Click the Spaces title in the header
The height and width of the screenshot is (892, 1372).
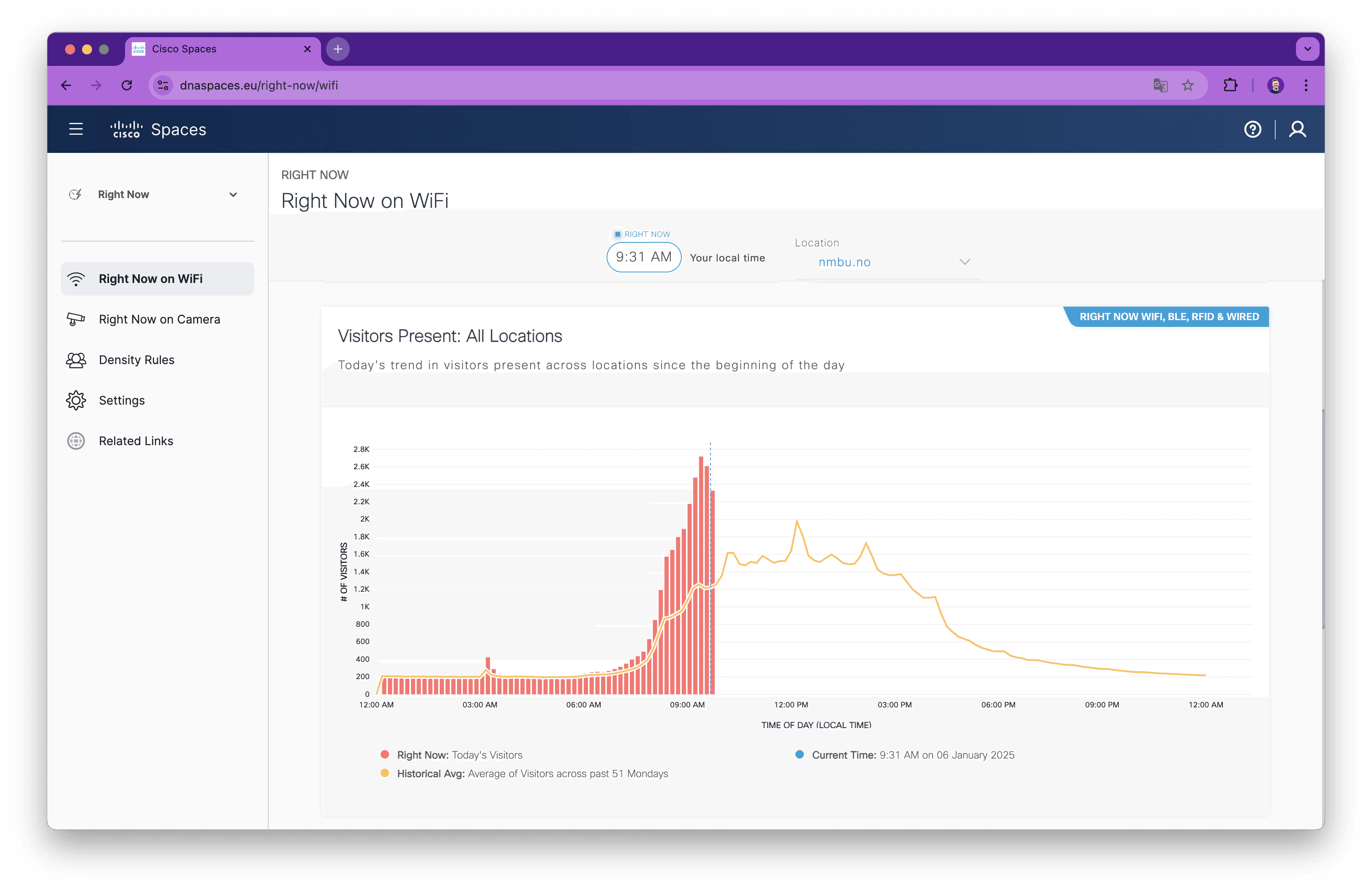pos(179,130)
